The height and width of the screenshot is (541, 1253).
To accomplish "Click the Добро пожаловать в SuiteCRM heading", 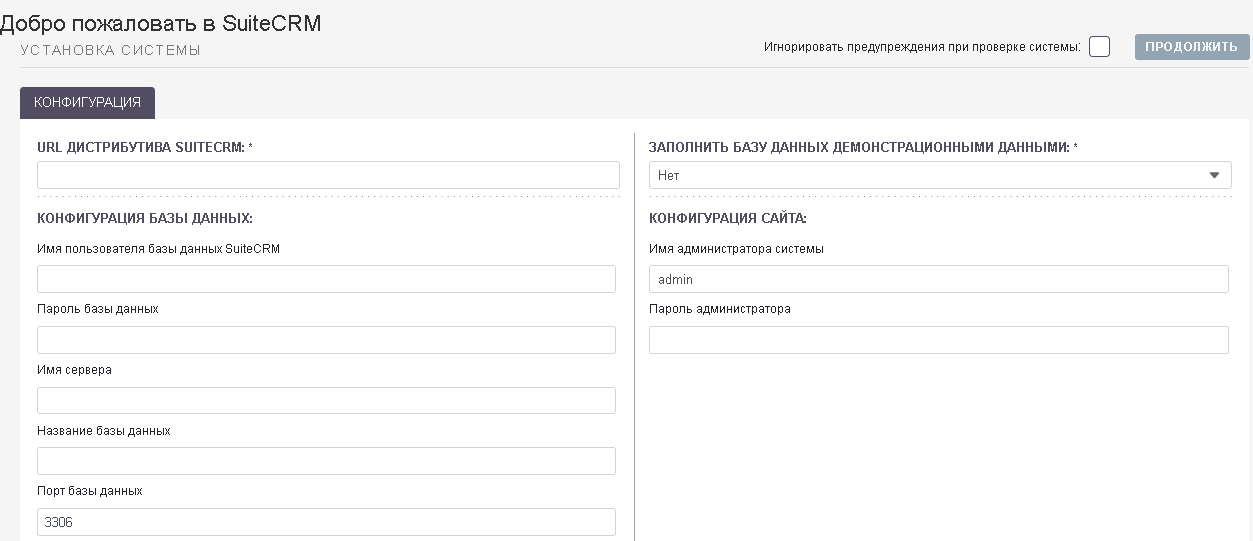I will (x=161, y=23).
